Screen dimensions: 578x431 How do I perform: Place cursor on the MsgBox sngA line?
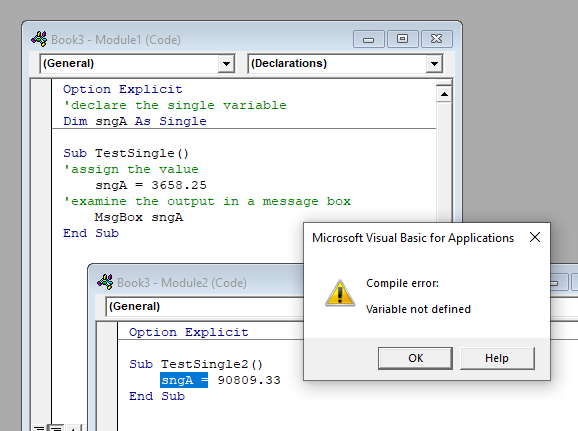click(x=139, y=217)
